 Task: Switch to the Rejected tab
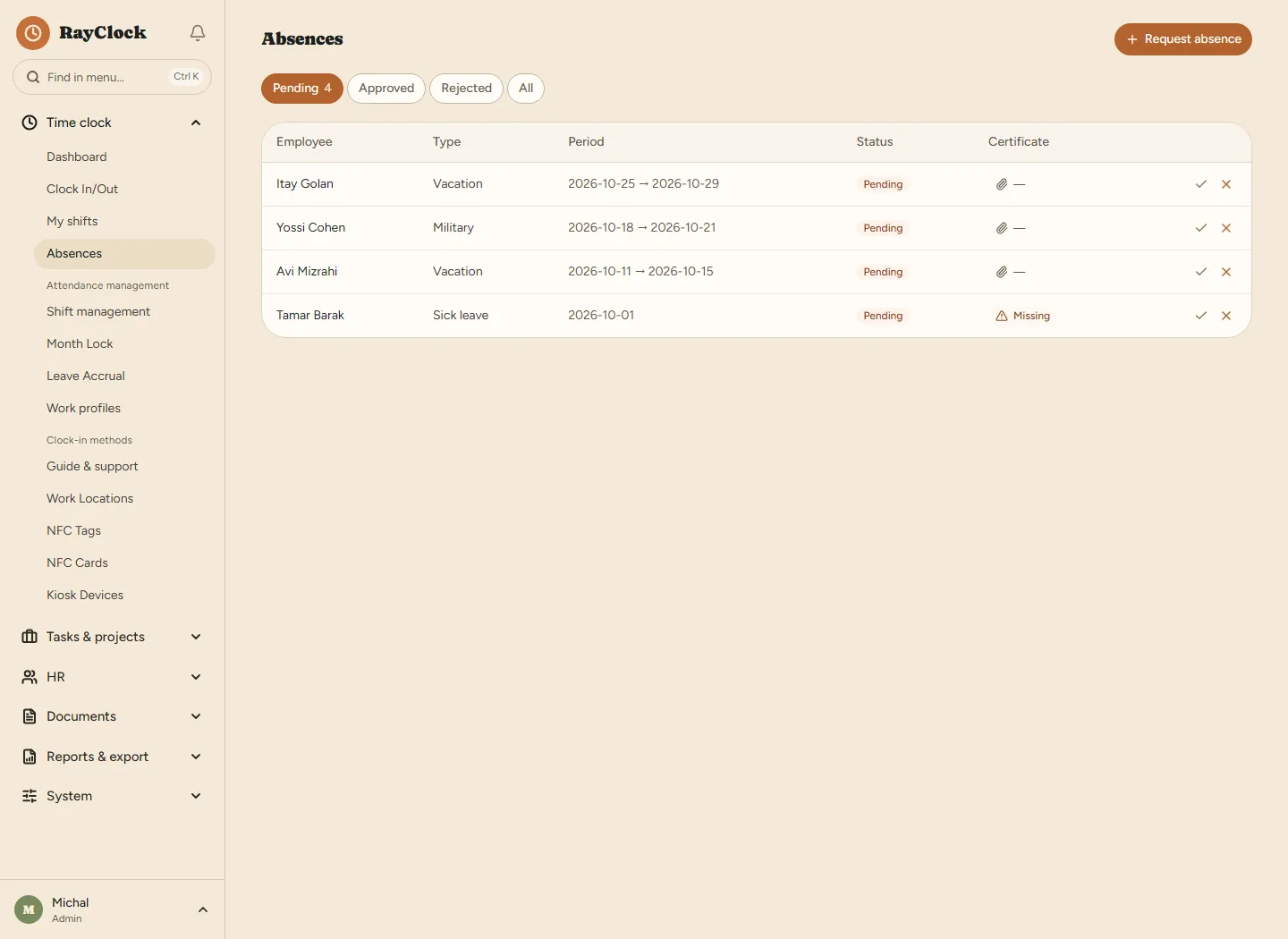466,89
